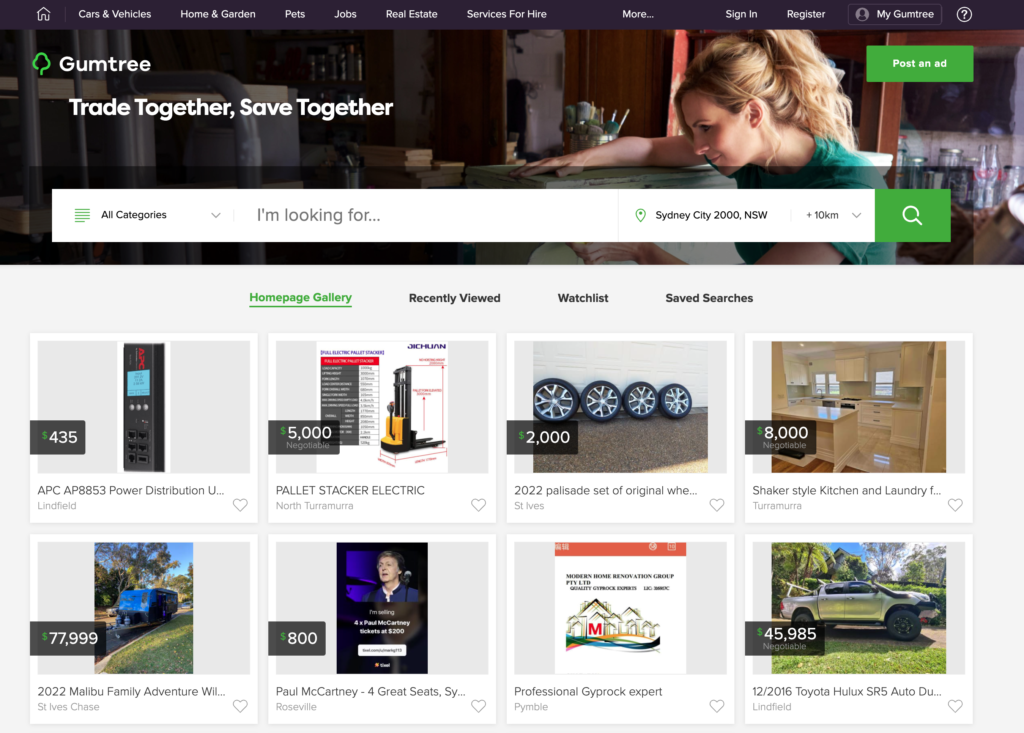1024x733 pixels.
Task: Switch to the Recently Viewed tab
Action: [454, 297]
